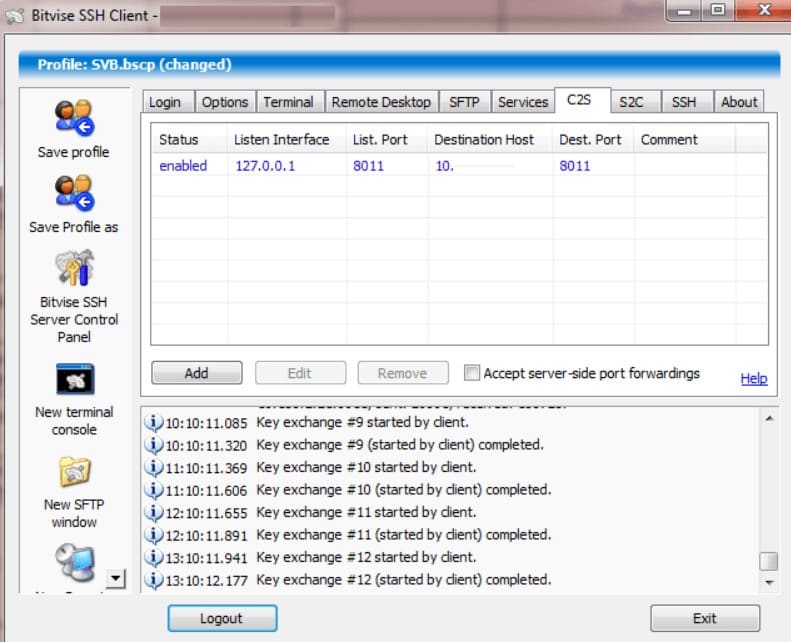The width and height of the screenshot is (791, 642).
Task: Click the Remove button
Action: pos(403,373)
